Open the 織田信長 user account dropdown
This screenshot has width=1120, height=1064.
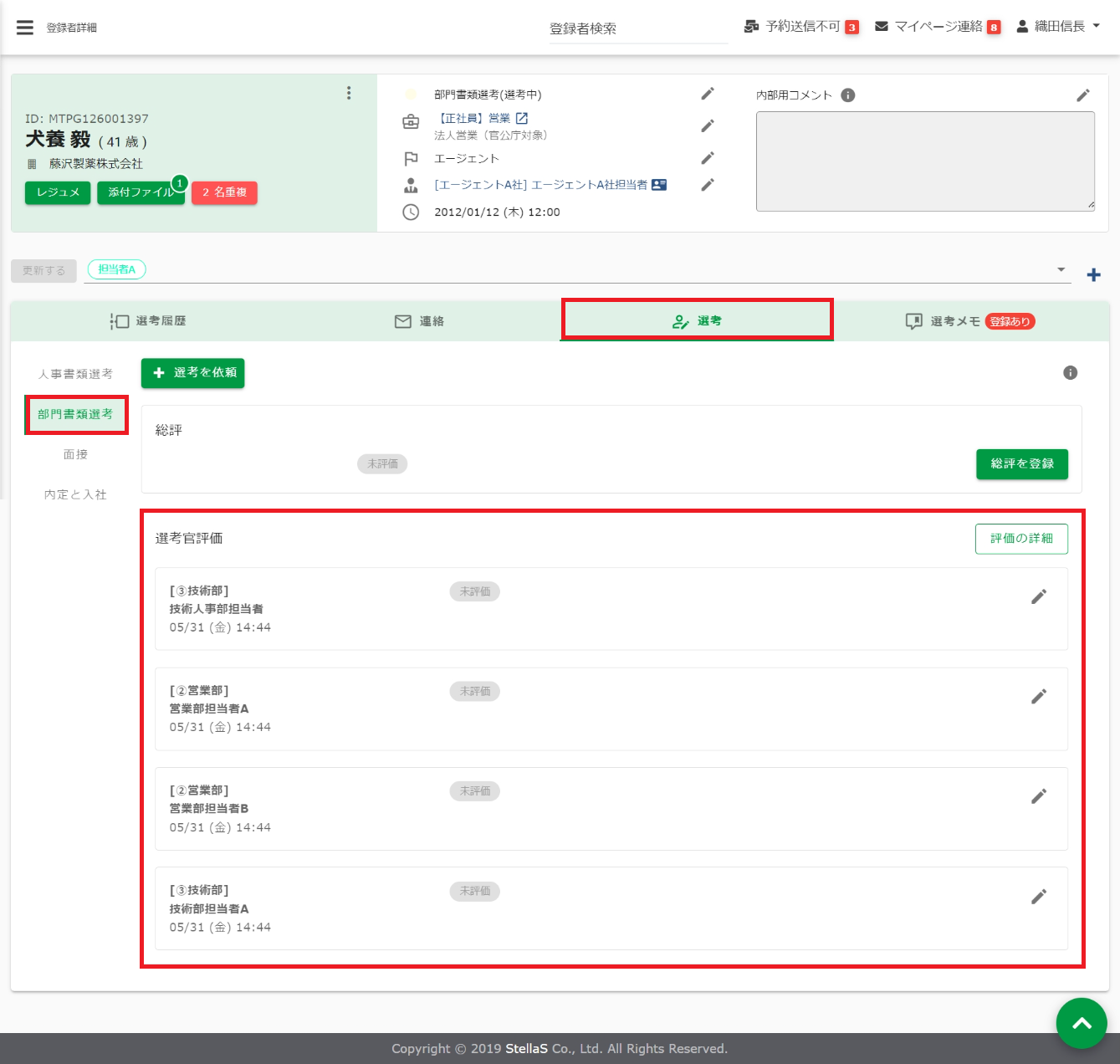pyautogui.click(x=1058, y=27)
